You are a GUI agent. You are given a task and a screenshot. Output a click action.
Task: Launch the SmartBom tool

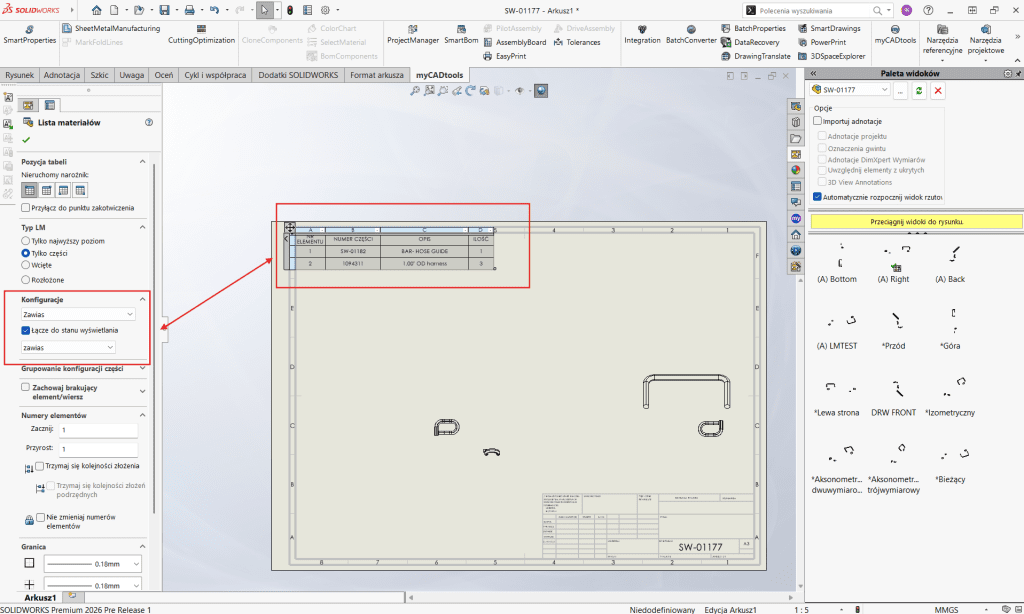(x=460, y=29)
